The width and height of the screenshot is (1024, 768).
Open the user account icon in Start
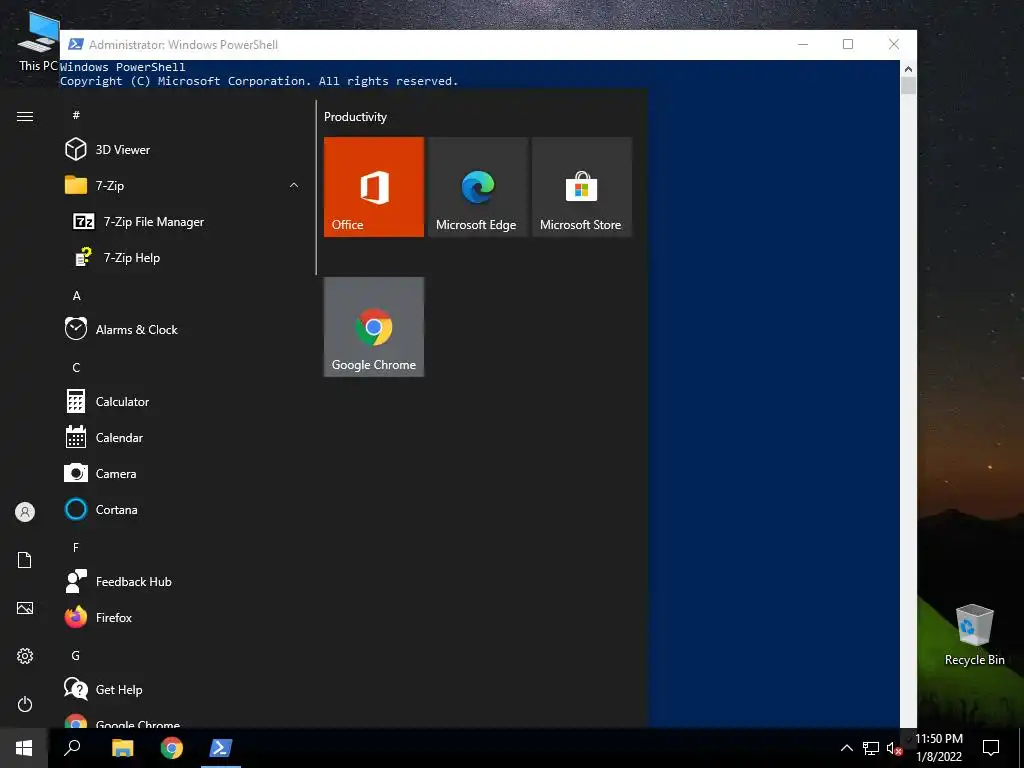pyautogui.click(x=25, y=512)
